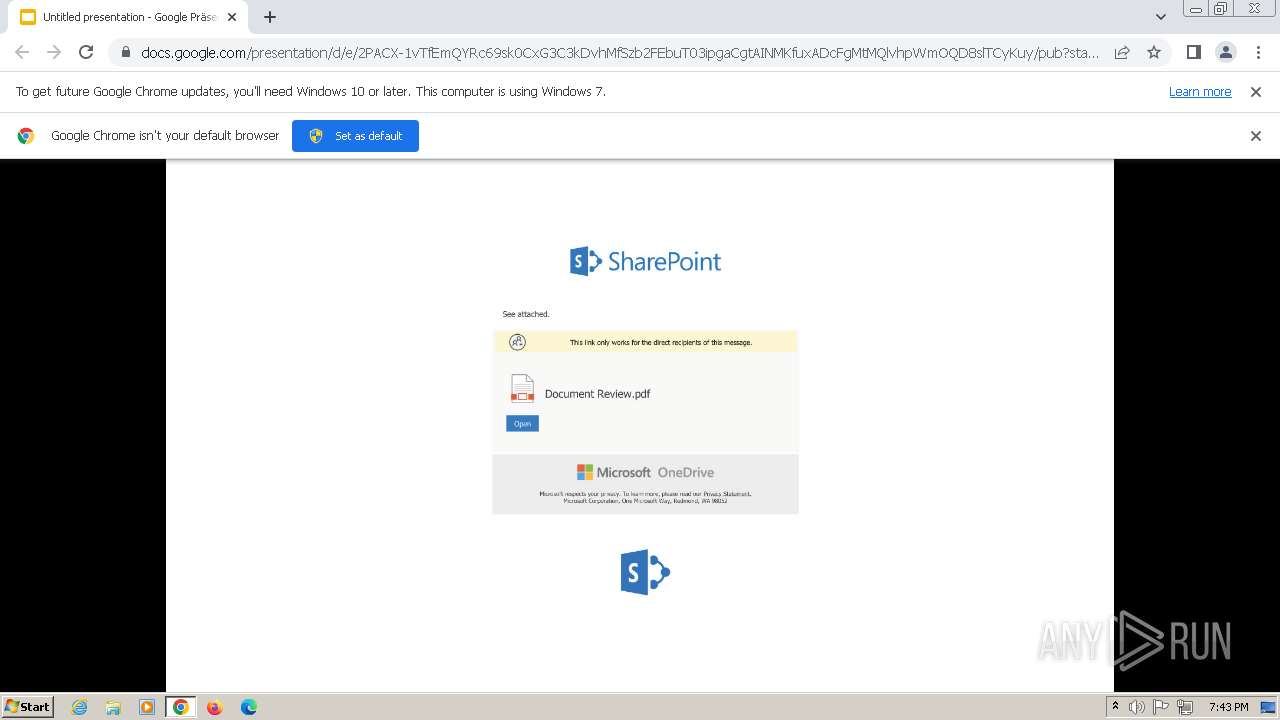Image resolution: width=1280 pixels, height=720 pixels.
Task: Dismiss the default browser notice
Action: 1256,136
